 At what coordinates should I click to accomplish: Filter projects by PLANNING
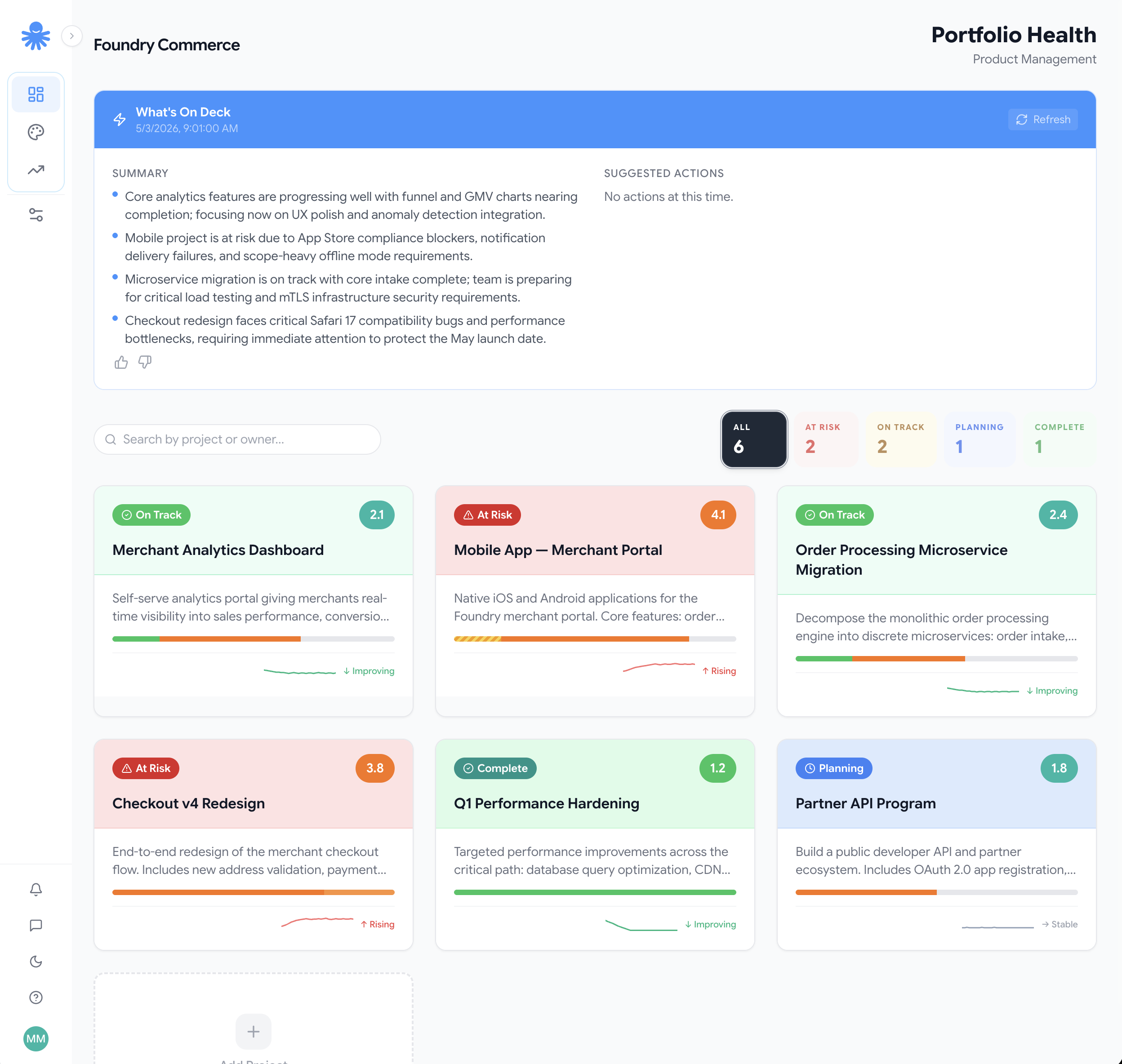coord(980,439)
